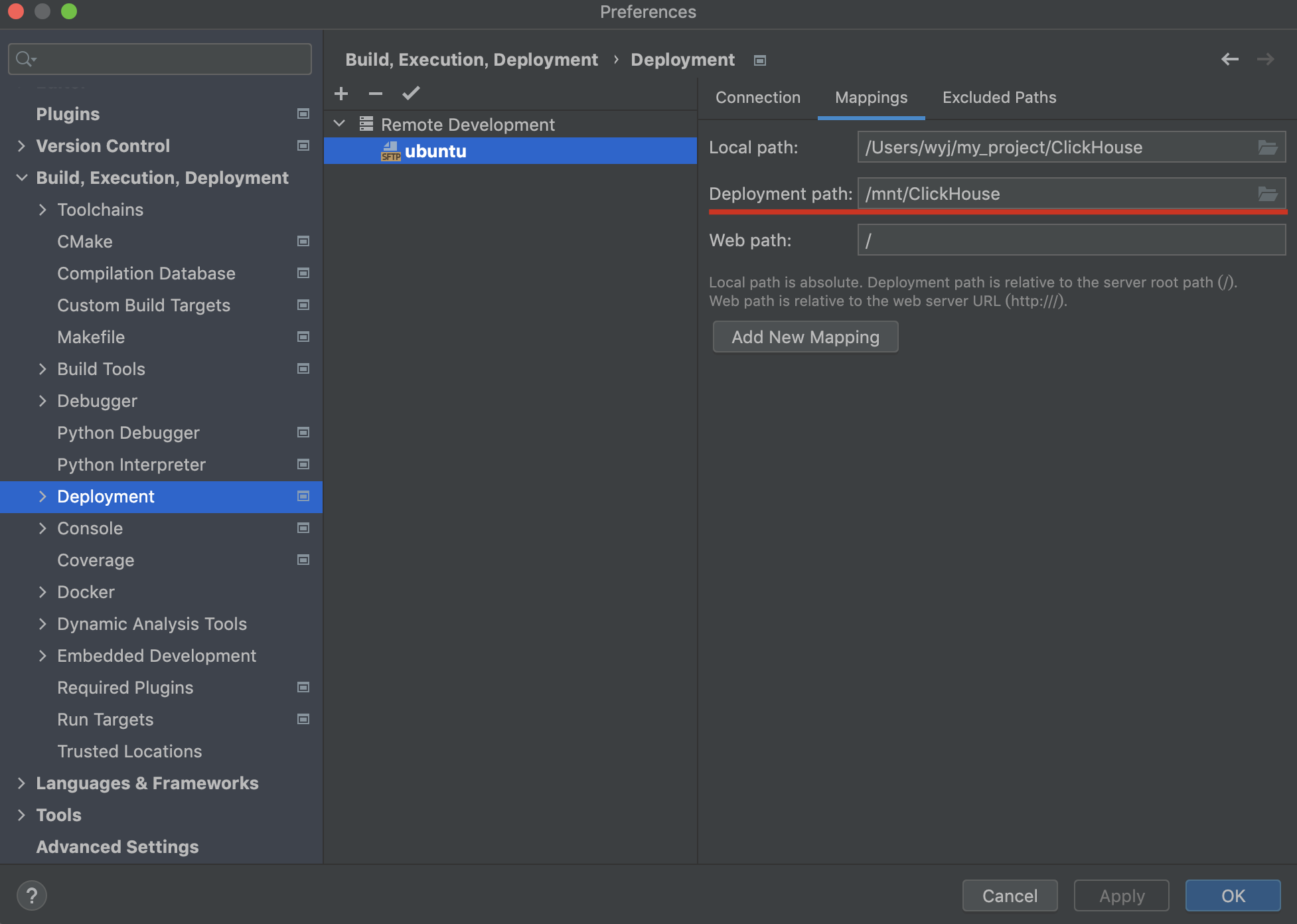Viewport: 1297px width, 924px height.
Task: Click folder browse icon for Local path
Action: (x=1267, y=147)
